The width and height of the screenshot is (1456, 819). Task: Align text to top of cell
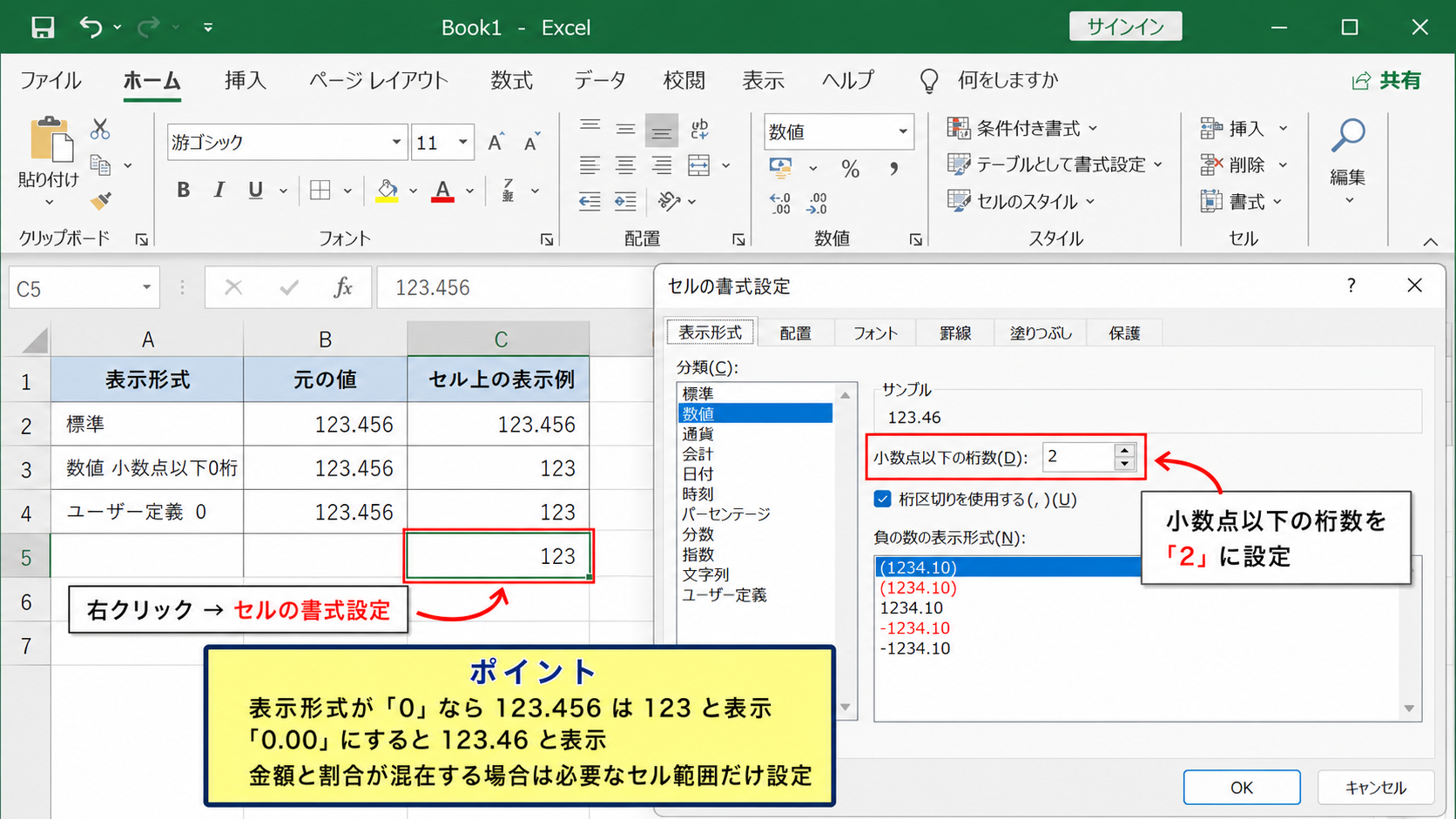(x=590, y=129)
